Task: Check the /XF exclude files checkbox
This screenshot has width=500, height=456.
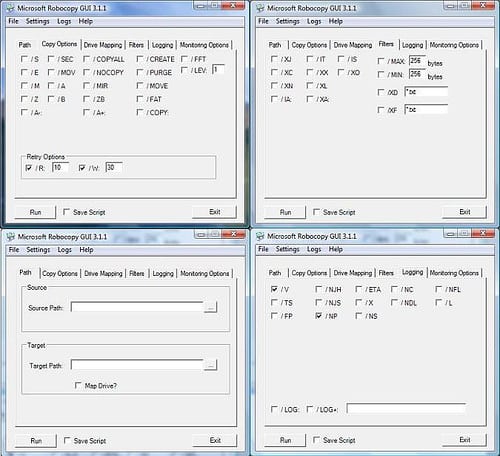Action: click(x=381, y=110)
